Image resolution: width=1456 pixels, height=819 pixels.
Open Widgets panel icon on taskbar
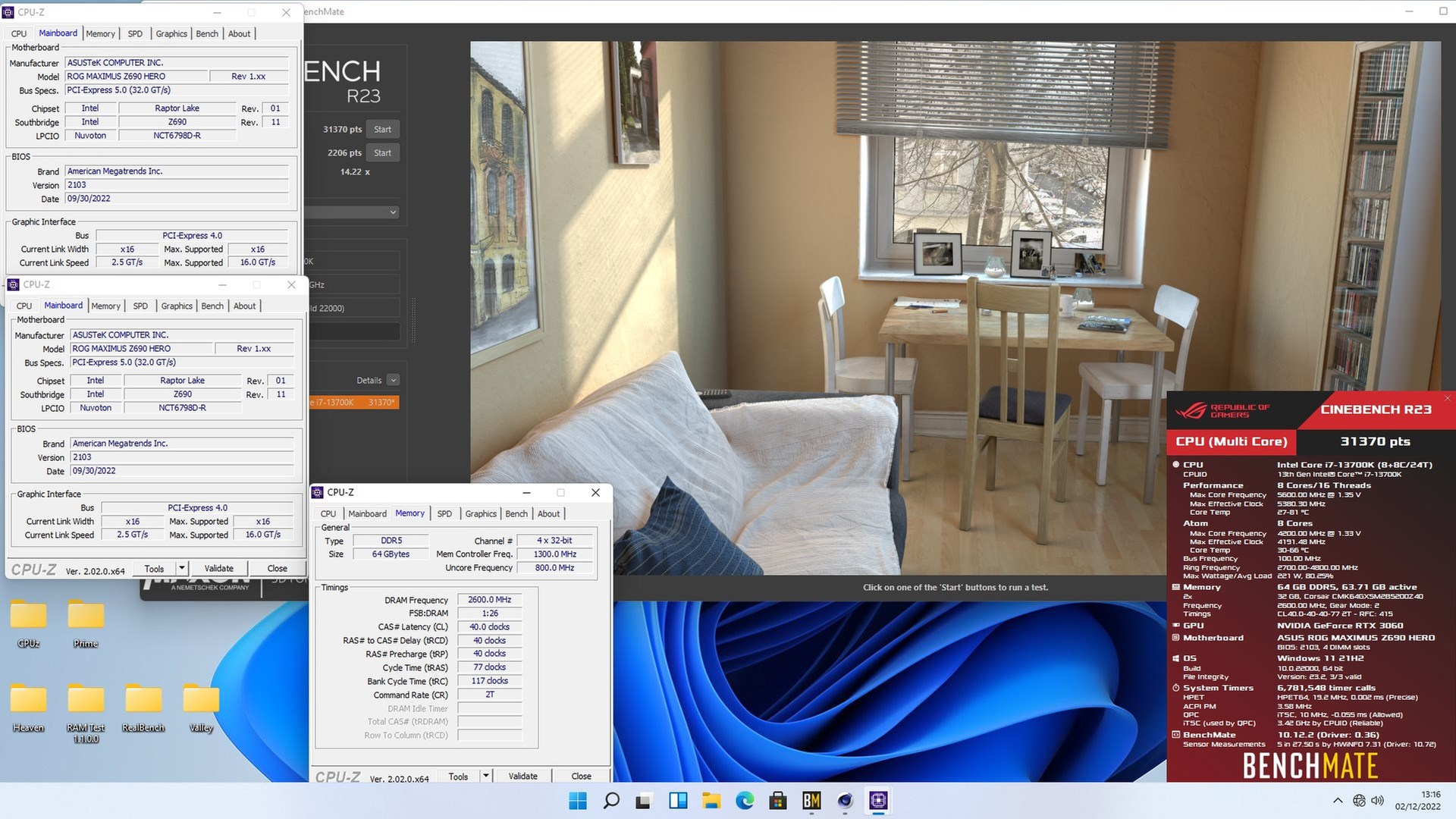click(678, 800)
